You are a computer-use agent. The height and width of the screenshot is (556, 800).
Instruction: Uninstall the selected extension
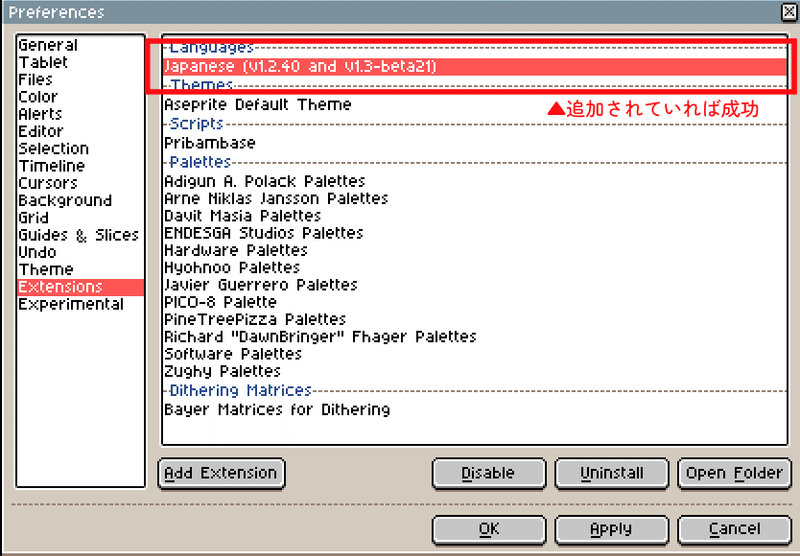click(611, 473)
